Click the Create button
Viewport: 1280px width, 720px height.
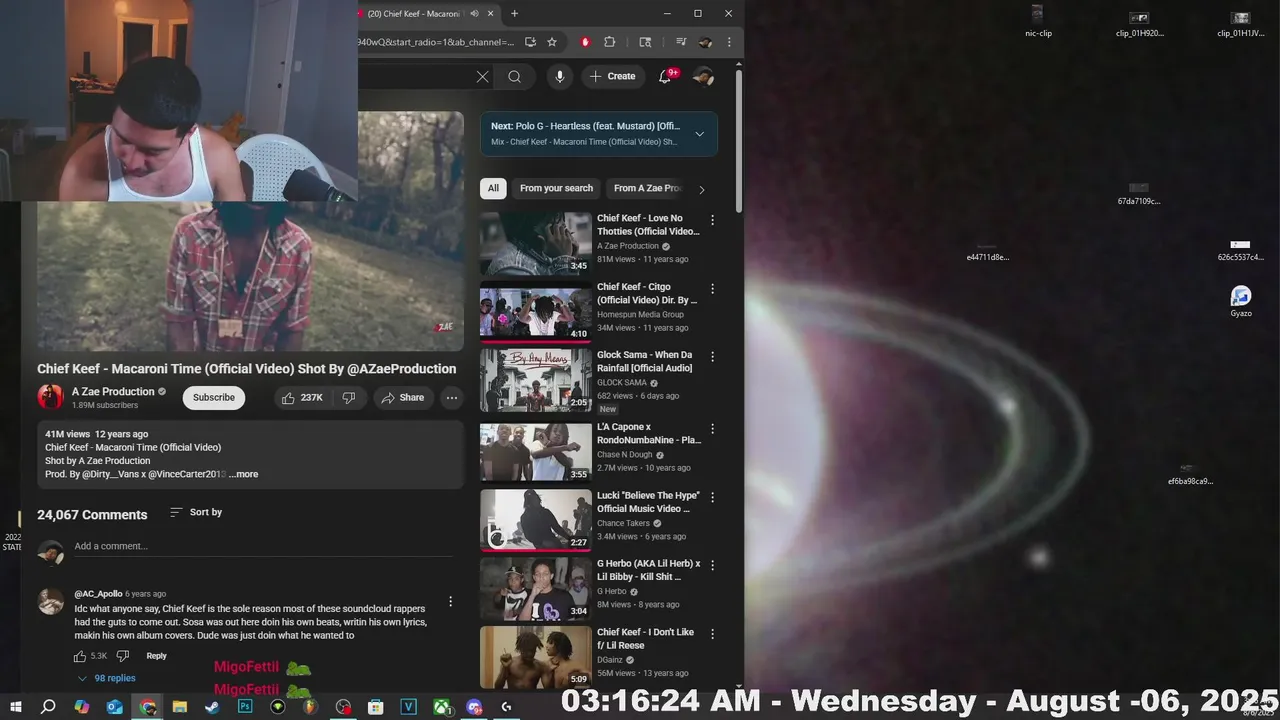tap(613, 76)
